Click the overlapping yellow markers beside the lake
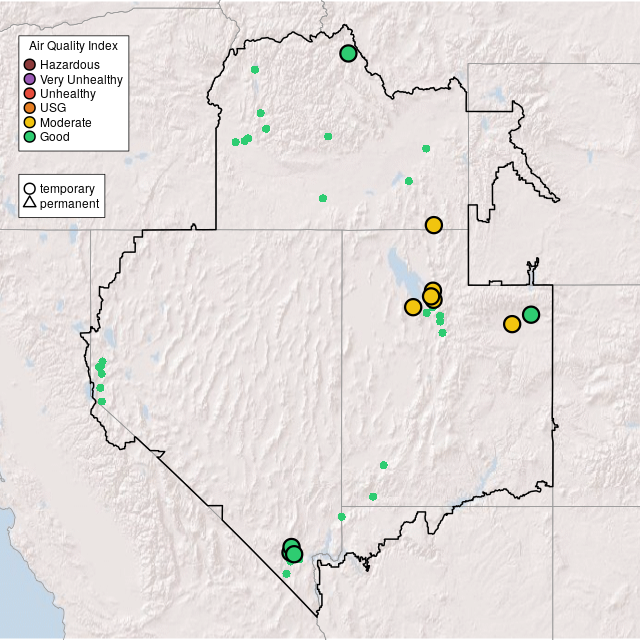 (x=432, y=295)
